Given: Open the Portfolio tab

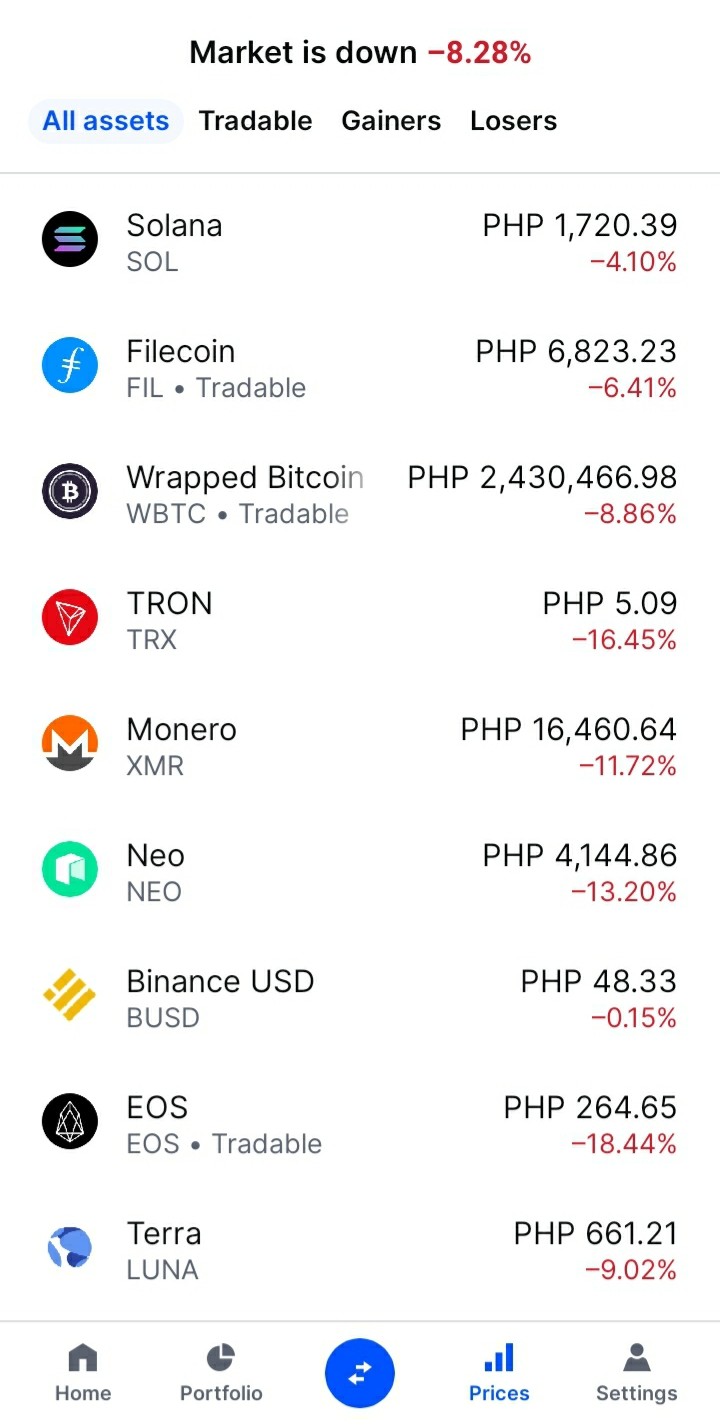Looking at the screenshot, I should point(221,1374).
